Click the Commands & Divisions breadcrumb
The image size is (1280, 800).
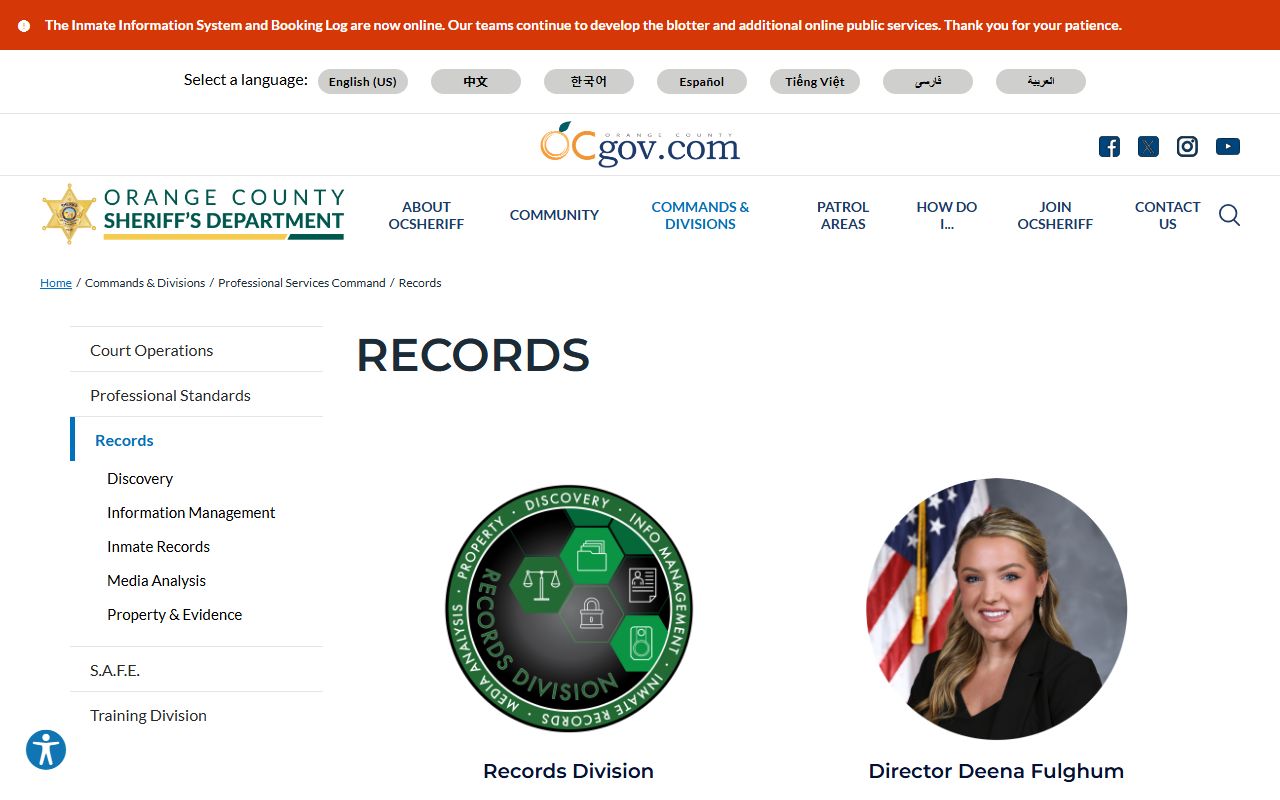click(145, 283)
